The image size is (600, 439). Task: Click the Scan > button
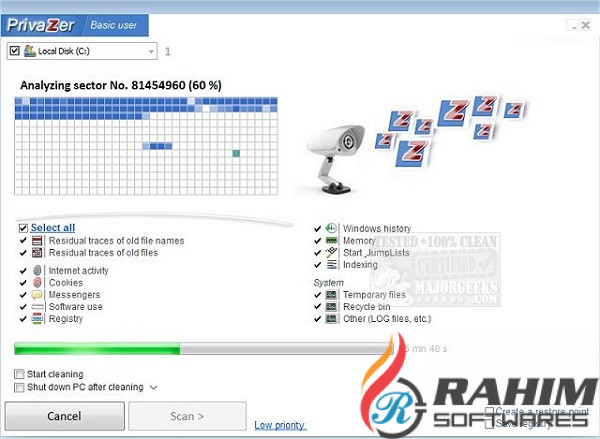(x=187, y=416)
